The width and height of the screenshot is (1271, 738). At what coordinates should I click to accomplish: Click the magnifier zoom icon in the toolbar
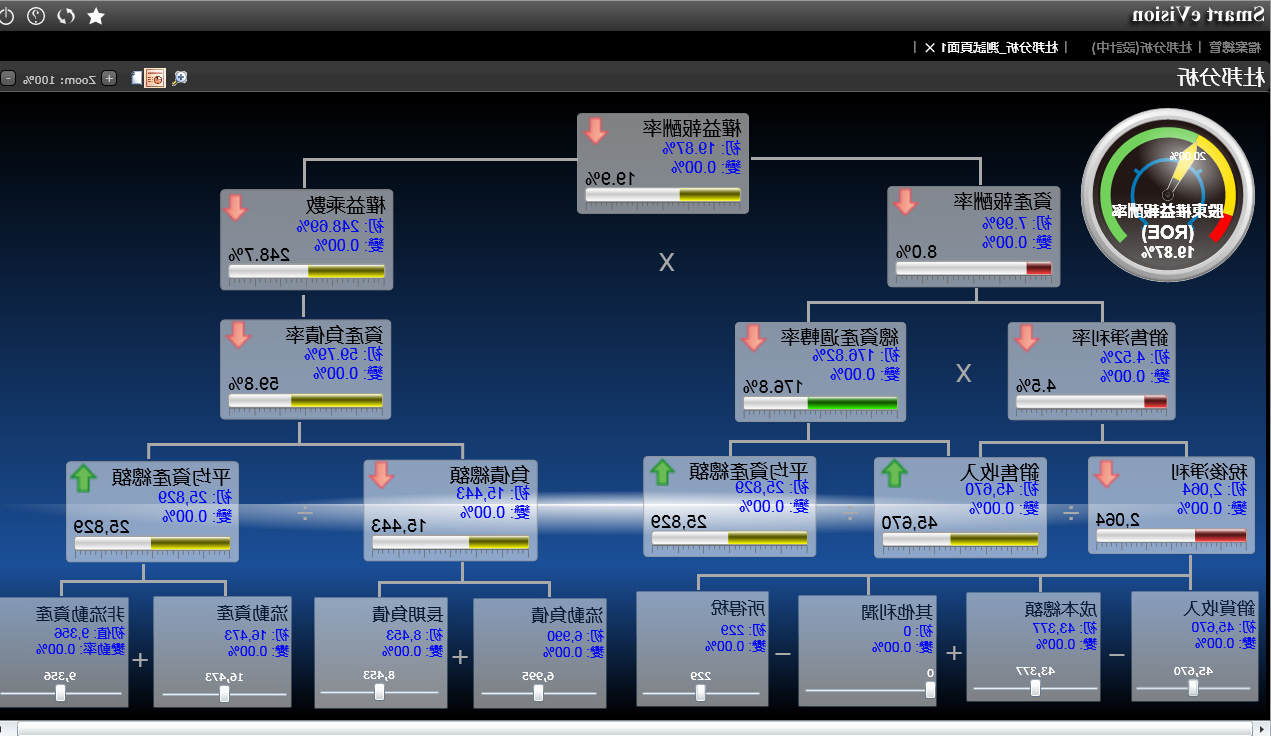180,78
